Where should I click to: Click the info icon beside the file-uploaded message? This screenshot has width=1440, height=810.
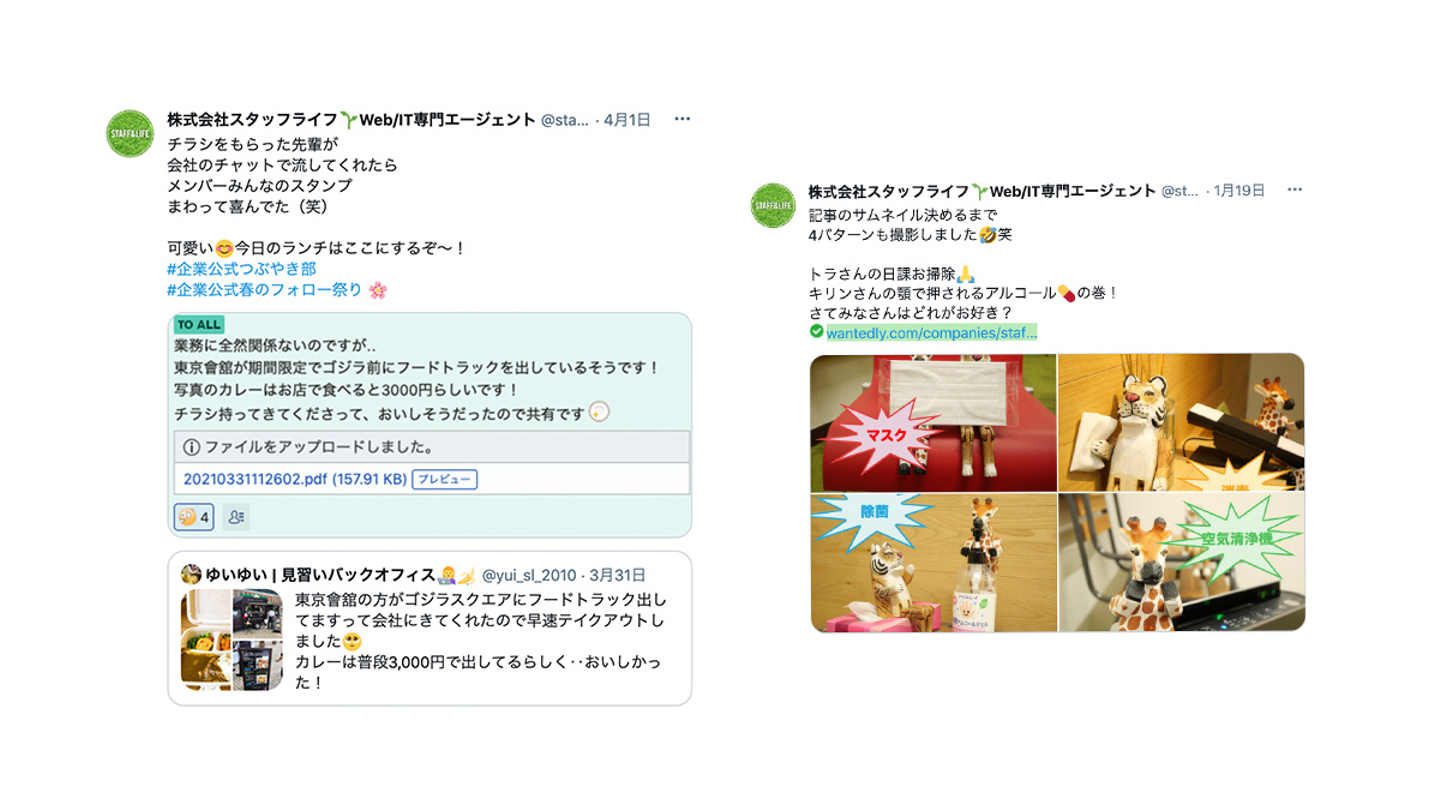point(191,447)
